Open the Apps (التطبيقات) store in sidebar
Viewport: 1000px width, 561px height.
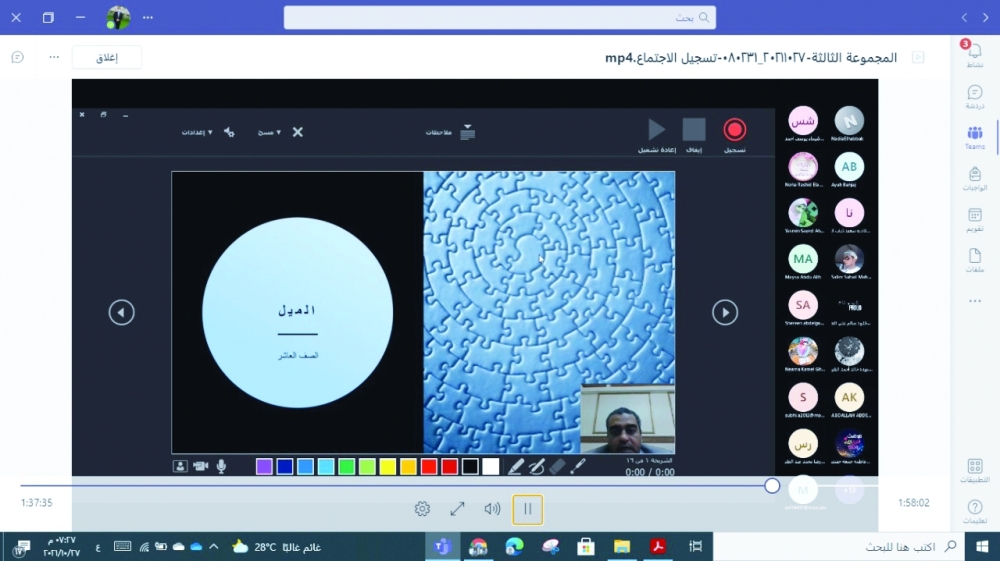[x=974, y=470]
